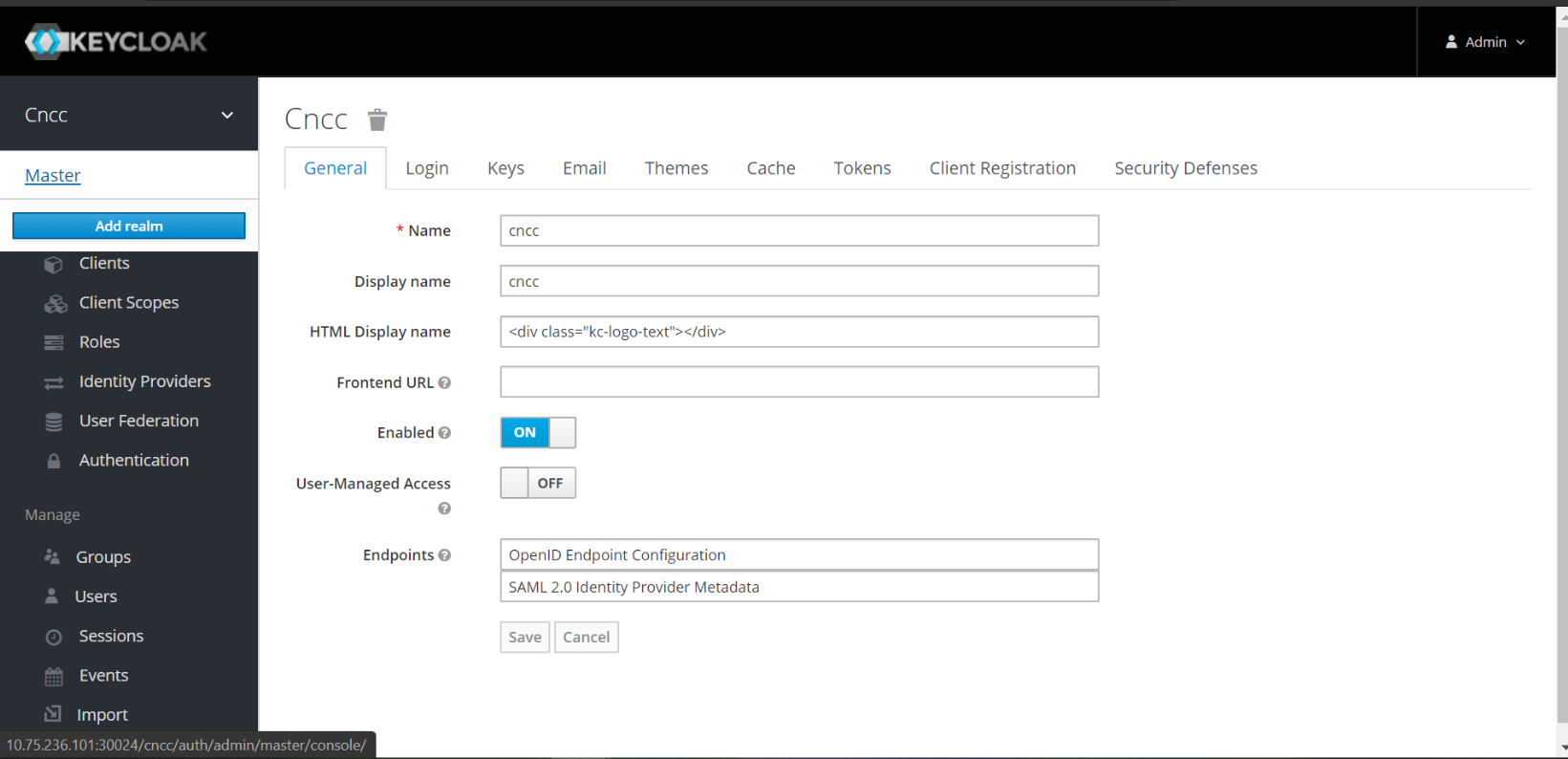Click the Clients cube icon in sidebar
This screenshot has height=759, width=1568.
point(54,264)
